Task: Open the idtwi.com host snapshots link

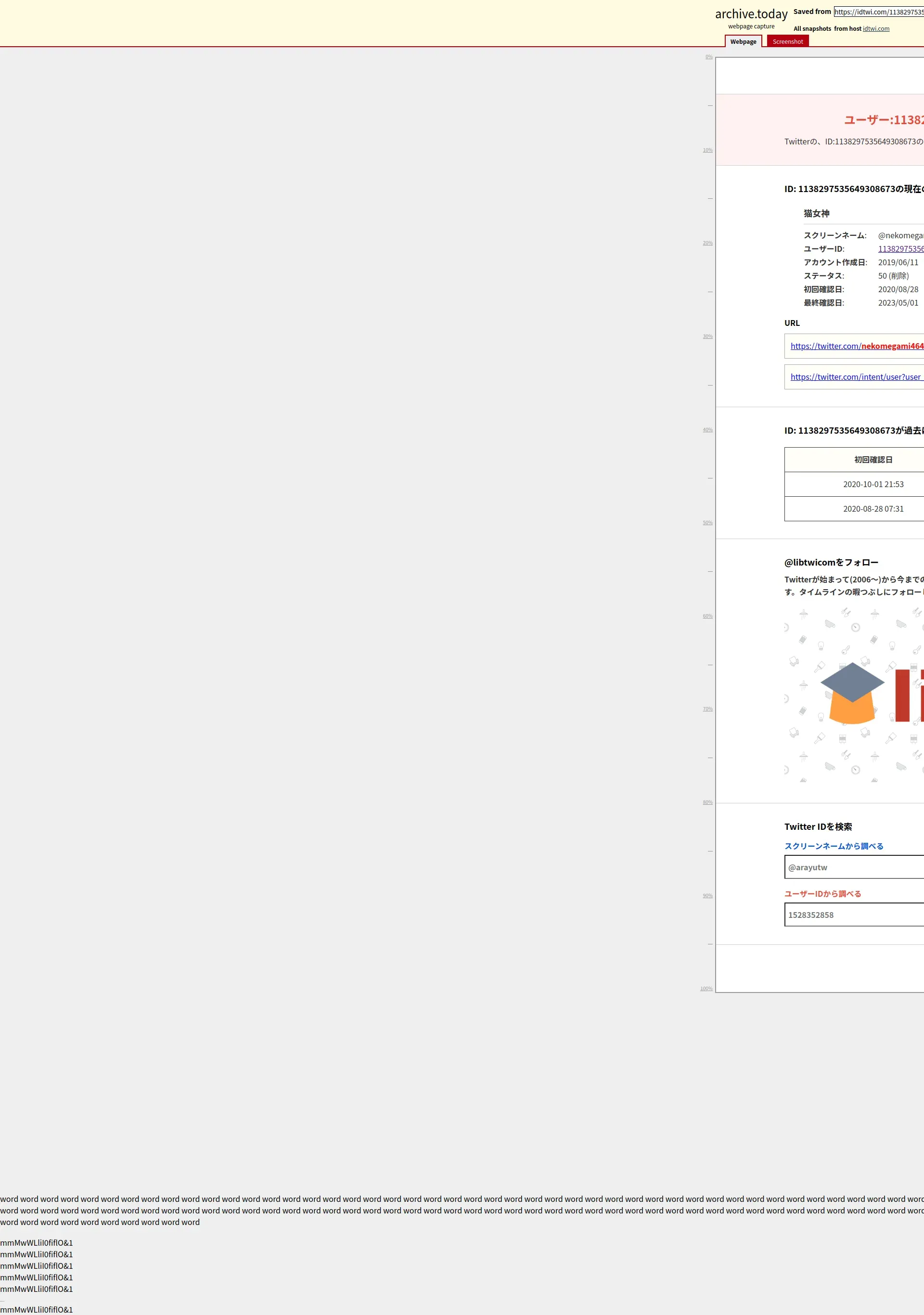Action: [875, 28]
